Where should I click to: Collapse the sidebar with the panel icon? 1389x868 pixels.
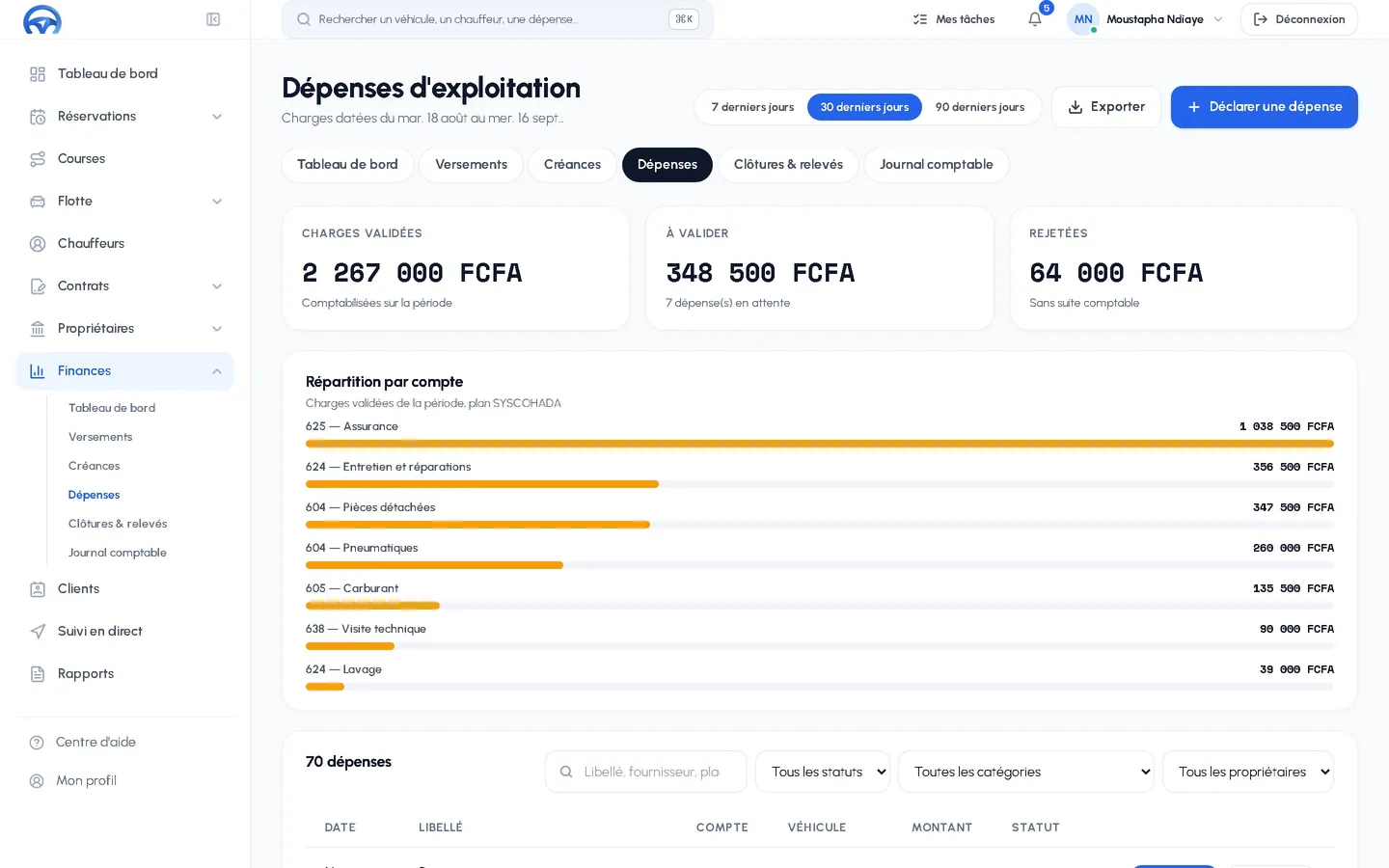point(213,19)
